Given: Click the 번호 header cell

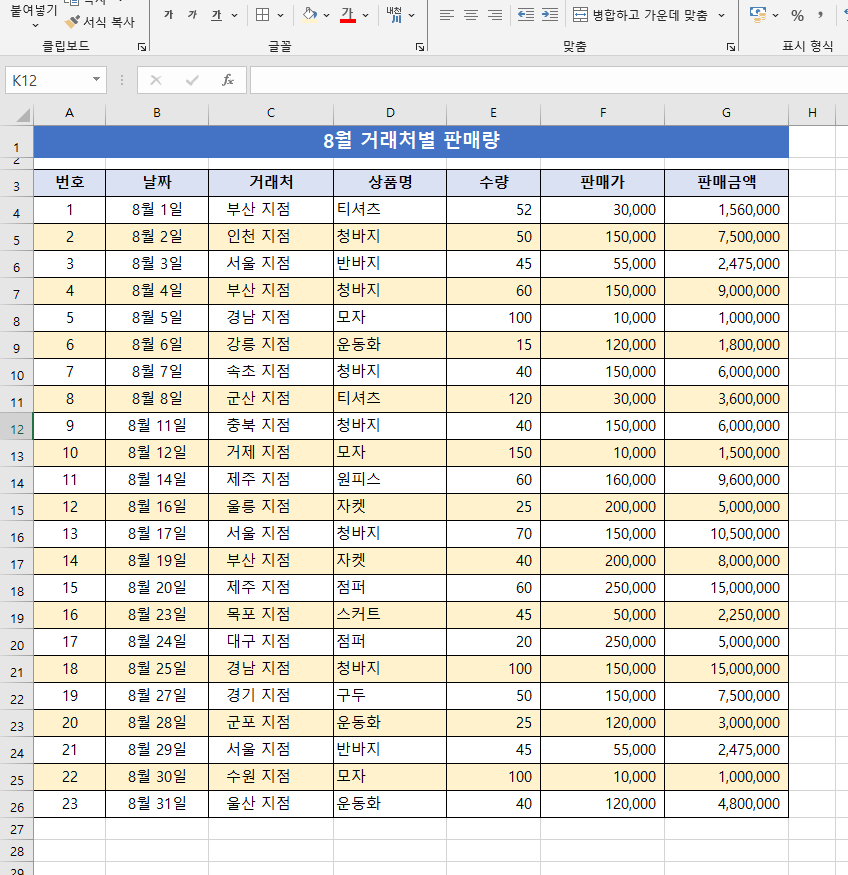Looking at the screenshot, I should click(70, 182).
